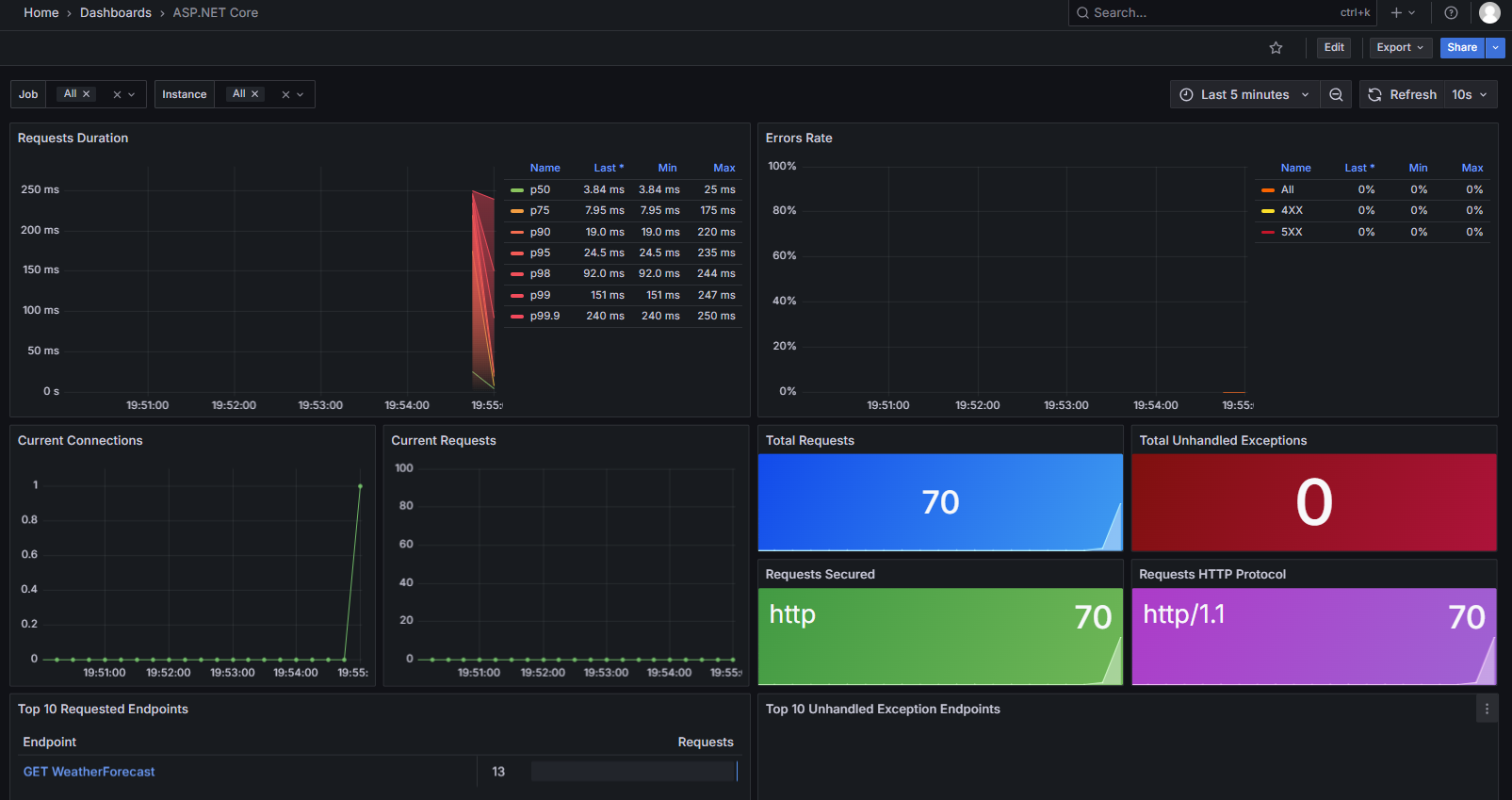The height and width of the screenshot is (800, 1512).
Task: Click the Requests column header
Action: (706, 743)
